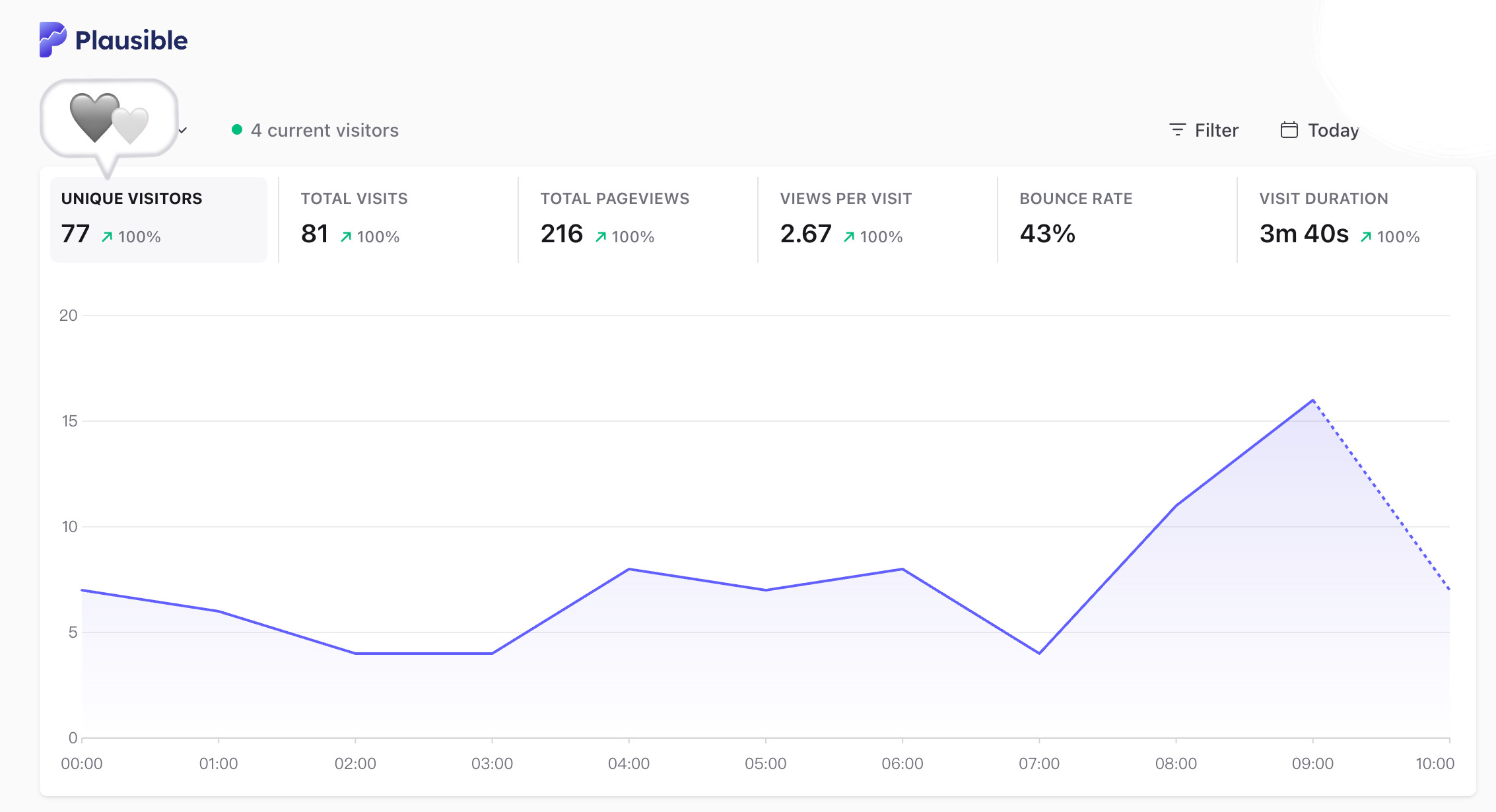Select the Unique Visitors metric tab
Image resolution: width=1496 pixels, height=812 pixels.
(x=158, y=220)
